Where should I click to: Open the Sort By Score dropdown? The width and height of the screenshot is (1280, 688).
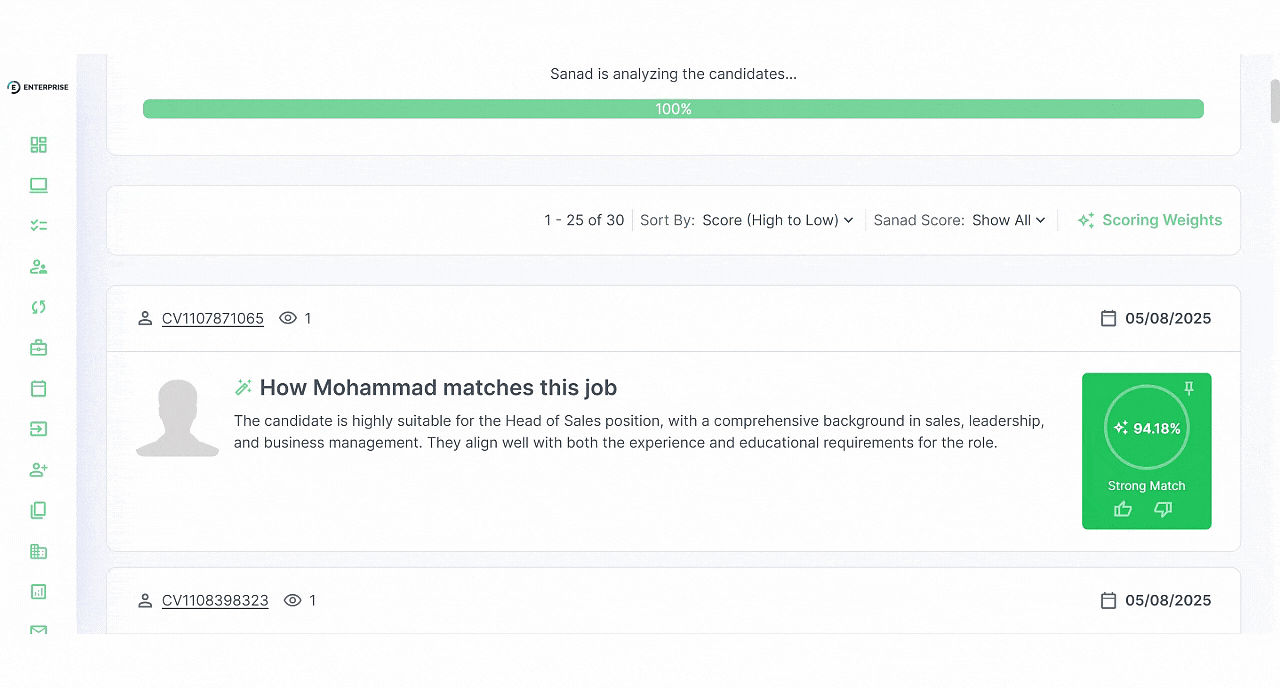point(778,220)
